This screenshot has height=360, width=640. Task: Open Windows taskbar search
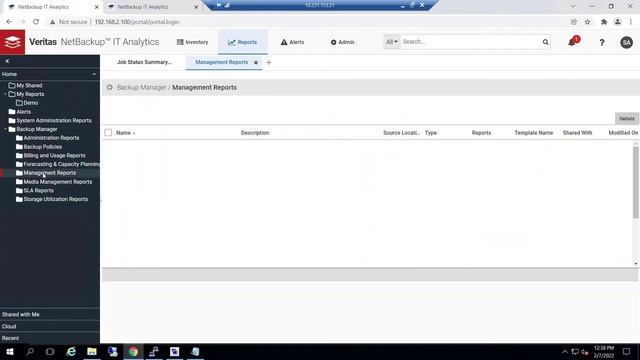click(x=30, y=351)
